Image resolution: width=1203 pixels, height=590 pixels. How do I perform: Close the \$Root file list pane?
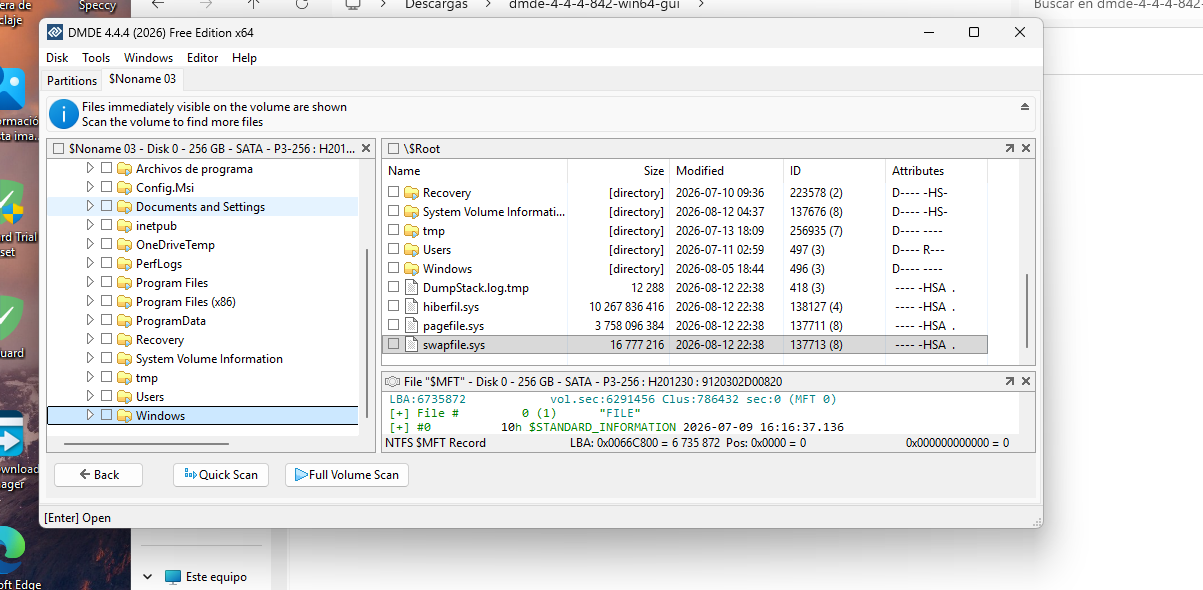[1026, 148]
